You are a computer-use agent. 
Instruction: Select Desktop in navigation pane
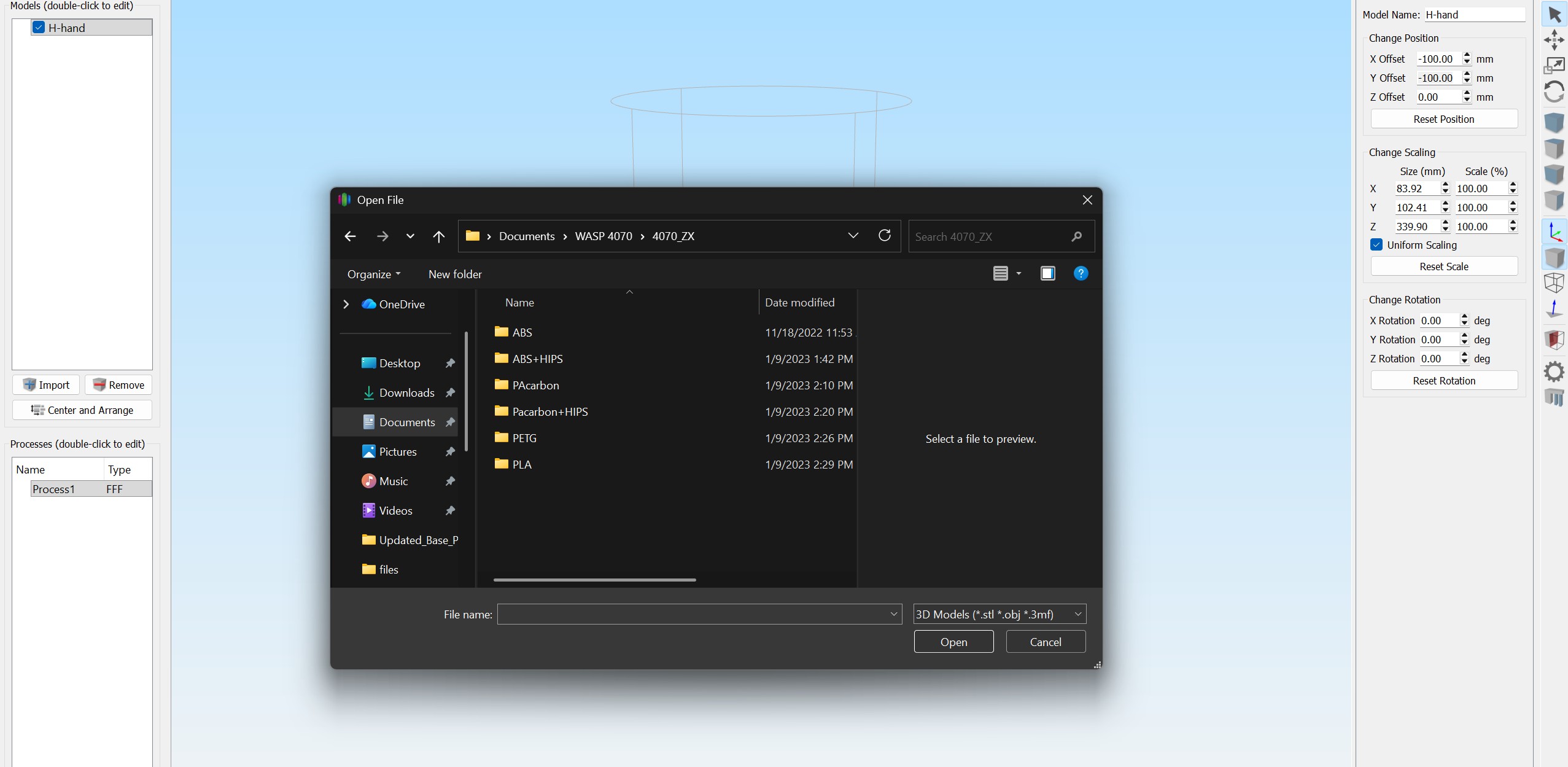pos(400,363)
